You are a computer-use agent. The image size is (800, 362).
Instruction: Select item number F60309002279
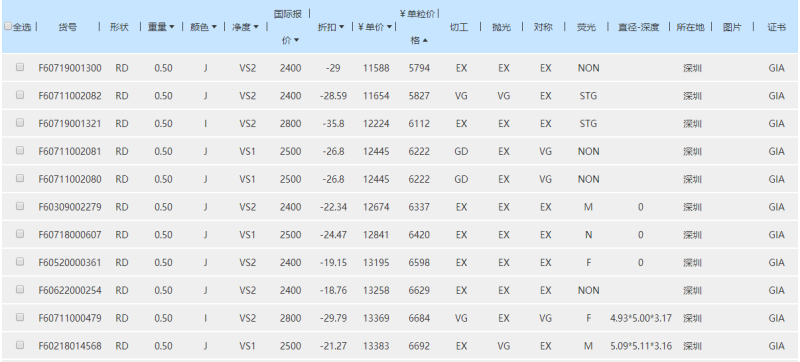coord(70,207)
